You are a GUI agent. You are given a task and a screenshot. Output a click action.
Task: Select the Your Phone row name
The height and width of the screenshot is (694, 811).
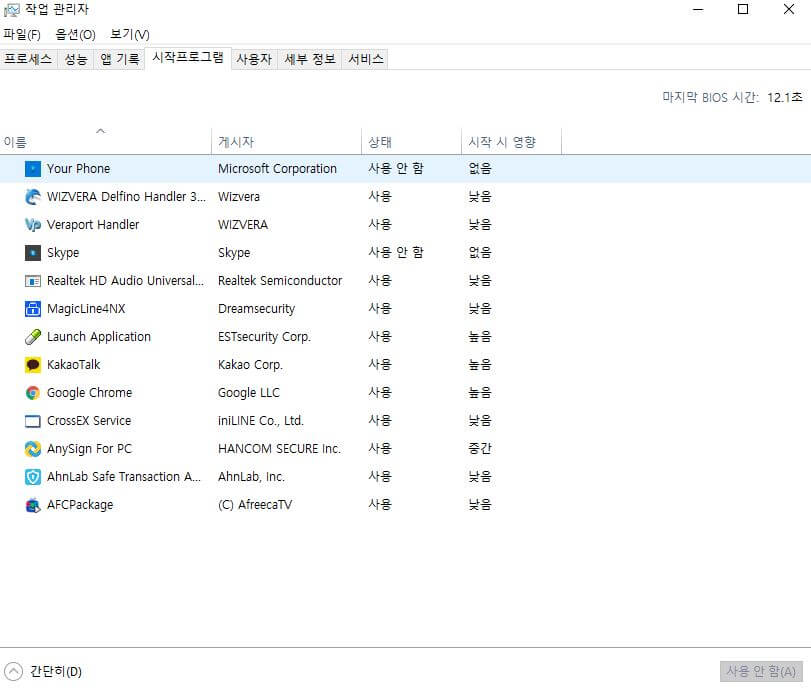click(x=79, y=169)
